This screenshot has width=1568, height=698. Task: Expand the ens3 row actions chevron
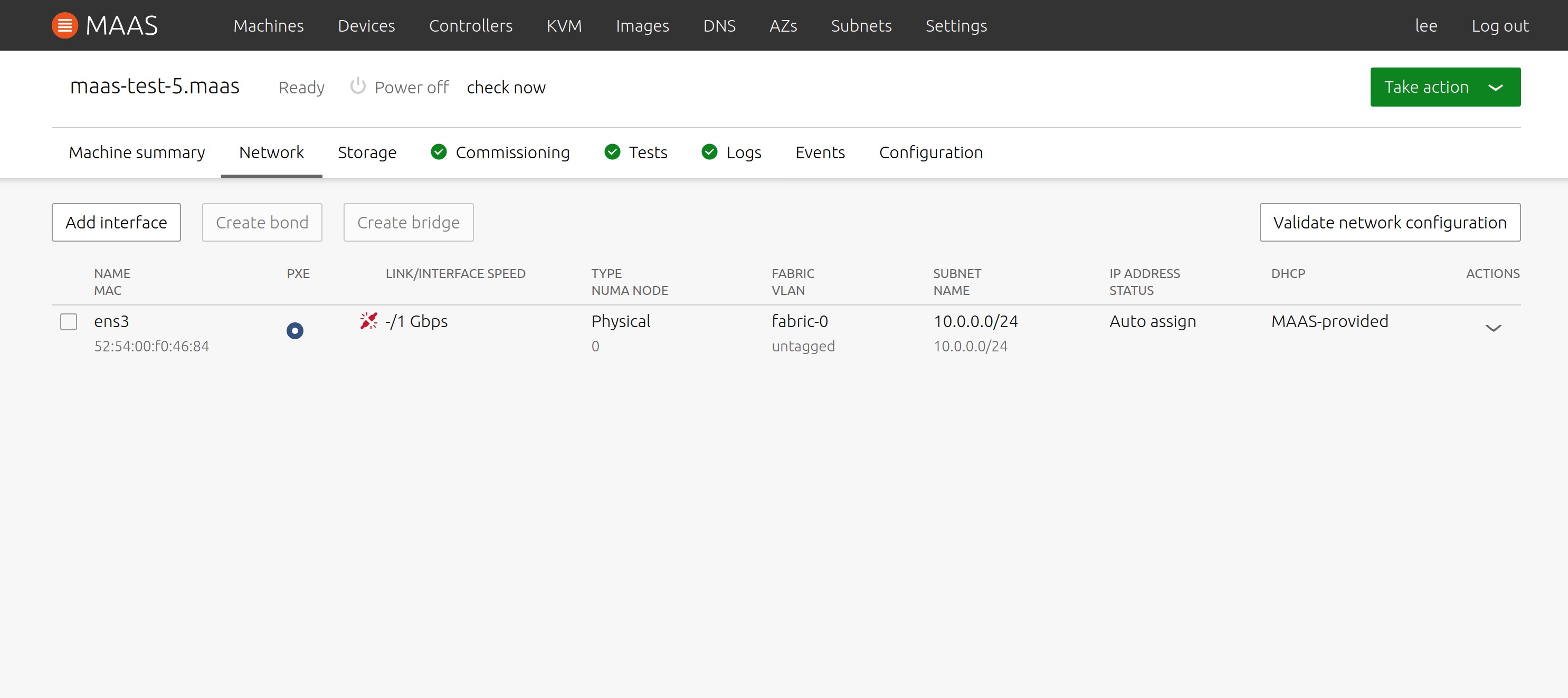[x=1493, y=328]
